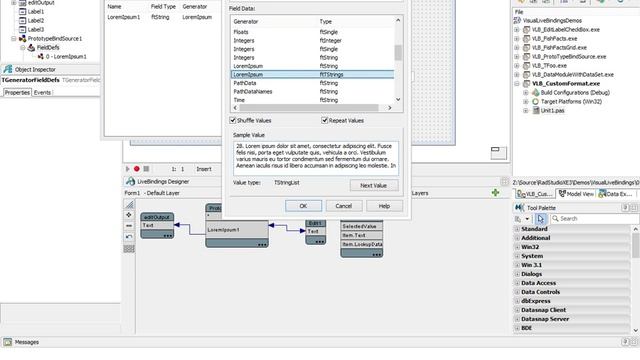The image size is (640, 360).
Task: Select the arrow pointer tool in Tool Palette
Action: 540,219
